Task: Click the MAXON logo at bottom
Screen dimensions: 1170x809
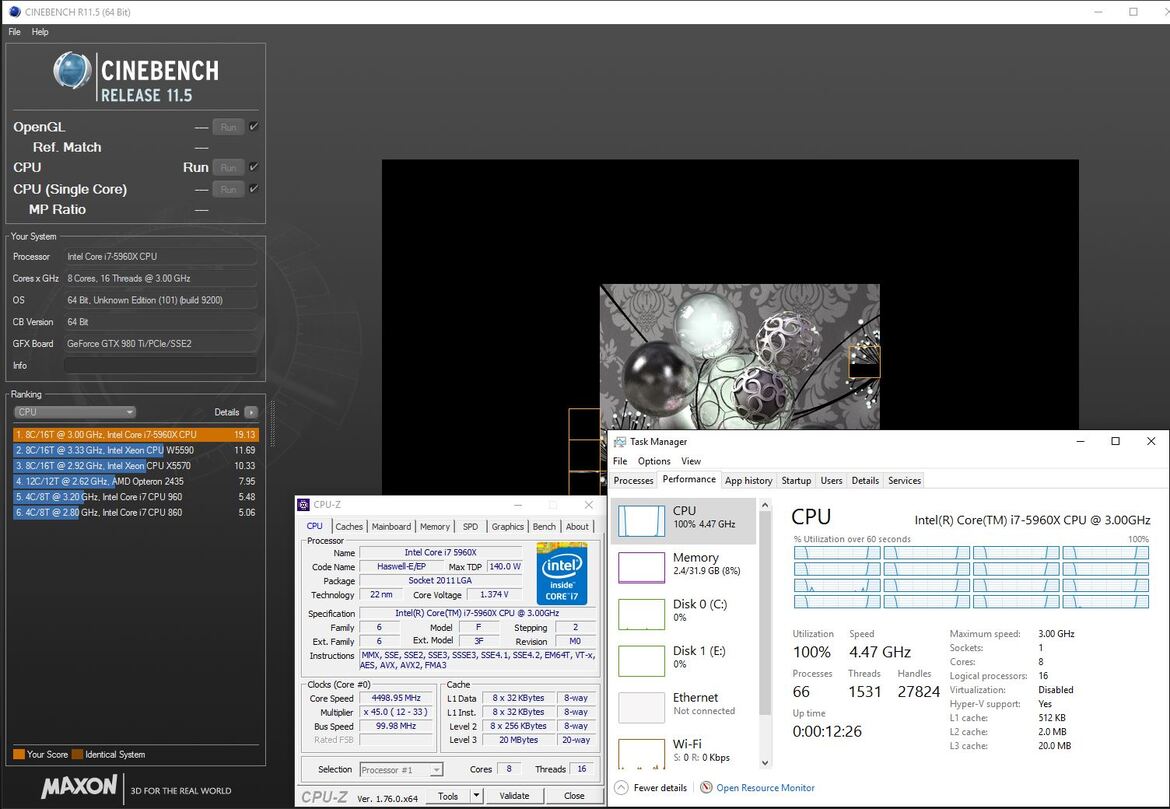Action: (x=79, y=787)
